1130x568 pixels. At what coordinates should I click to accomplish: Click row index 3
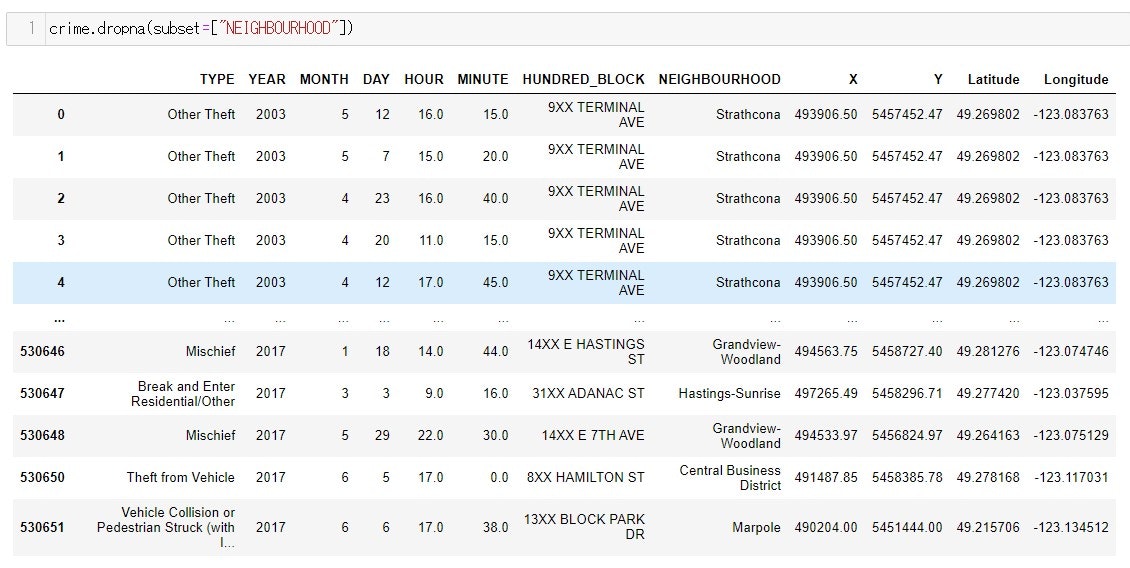(x=61, y=240)
